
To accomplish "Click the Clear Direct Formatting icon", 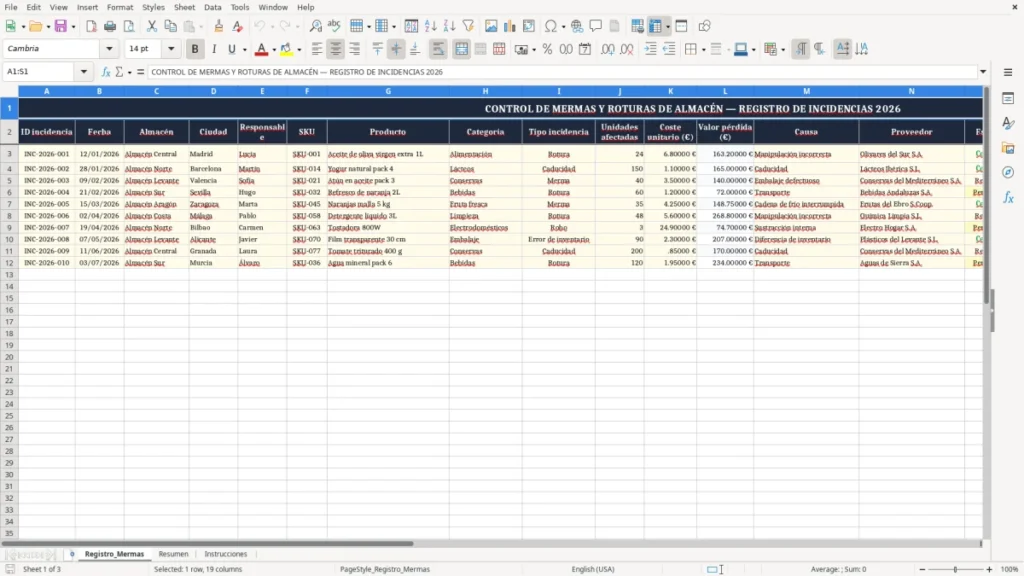I will tap(238, 26).
